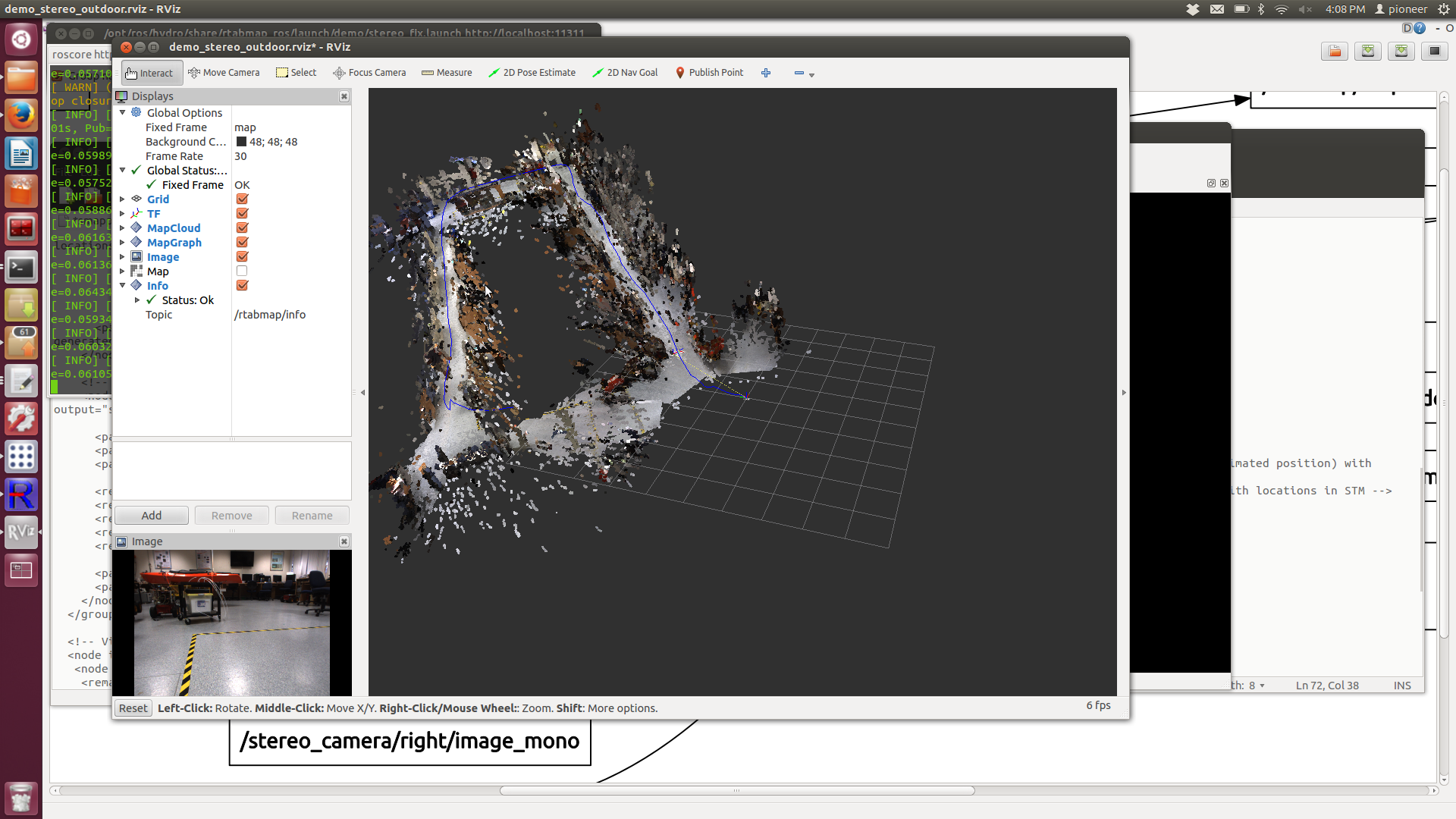Activate the Move Camera tool
1456x819 pixels.
(224, 73)
